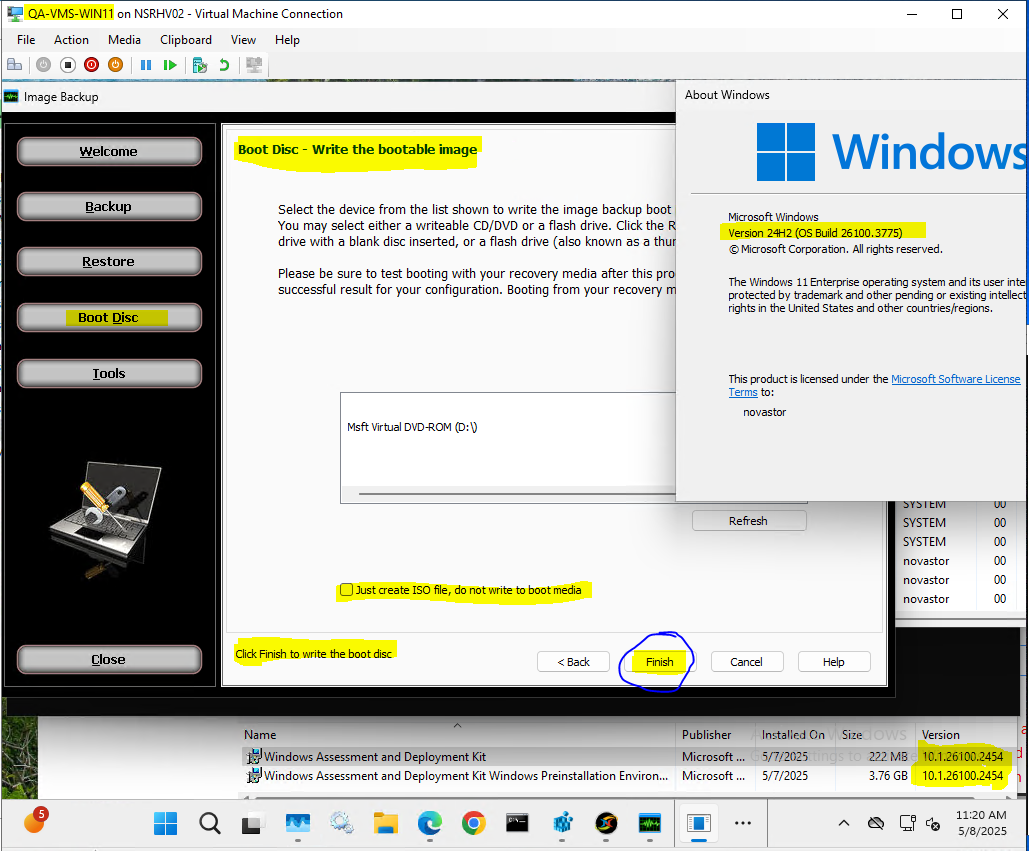
Task: Open the Backup section in the sidebar
Action: (109, 207)
